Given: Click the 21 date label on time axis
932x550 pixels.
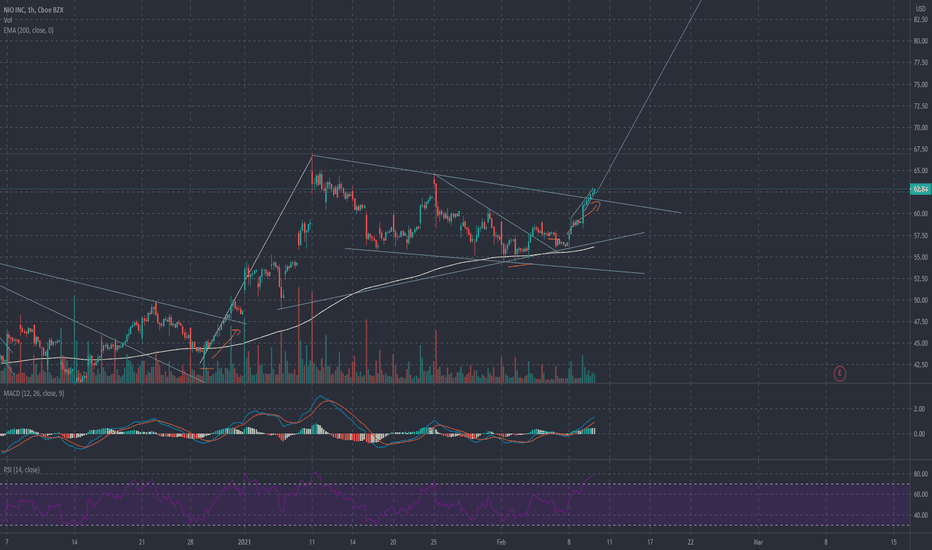Looking at the screenshot, I should (141, 542).
